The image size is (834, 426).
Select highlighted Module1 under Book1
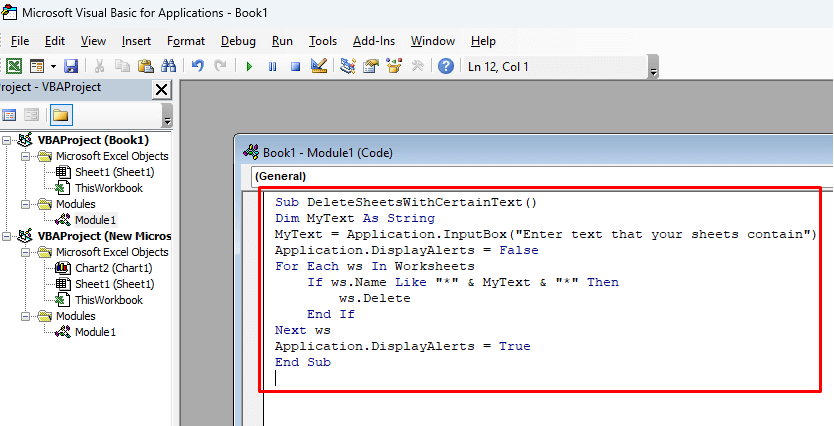95,220
